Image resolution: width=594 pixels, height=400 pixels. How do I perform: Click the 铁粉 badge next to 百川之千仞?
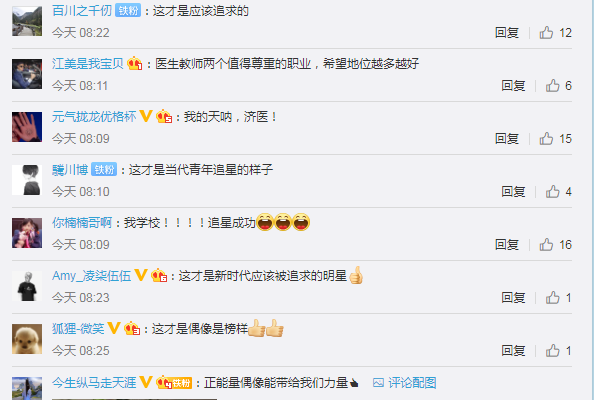coord(128,11)
